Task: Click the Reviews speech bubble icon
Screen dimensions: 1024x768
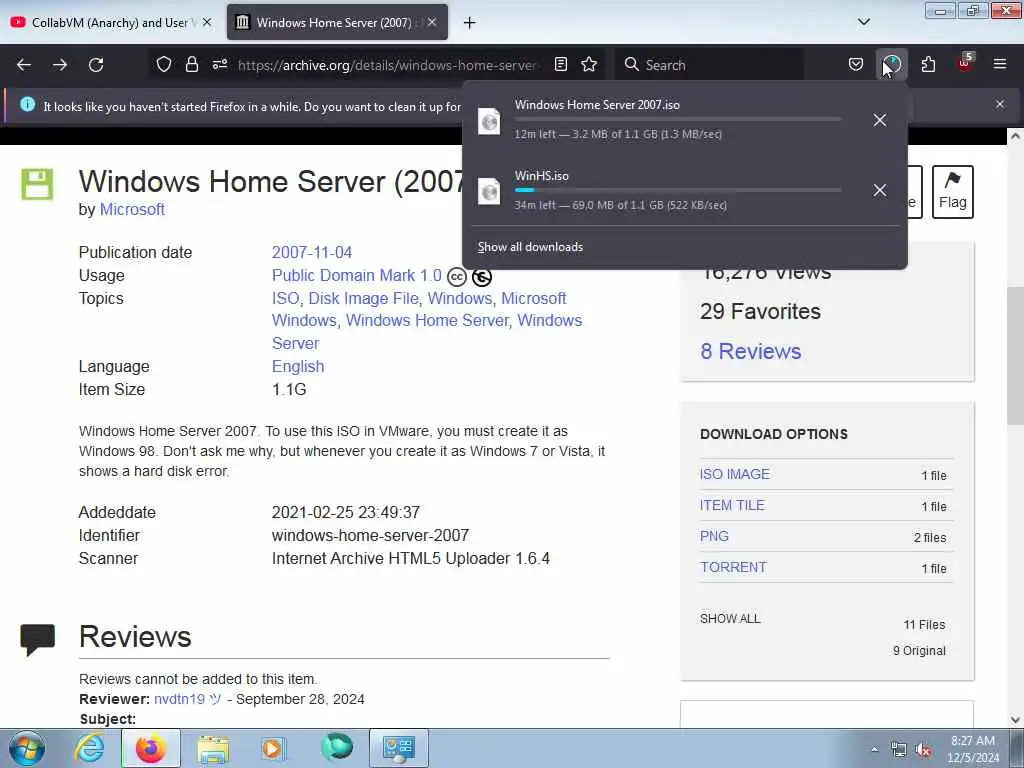Action: point(37,640)
